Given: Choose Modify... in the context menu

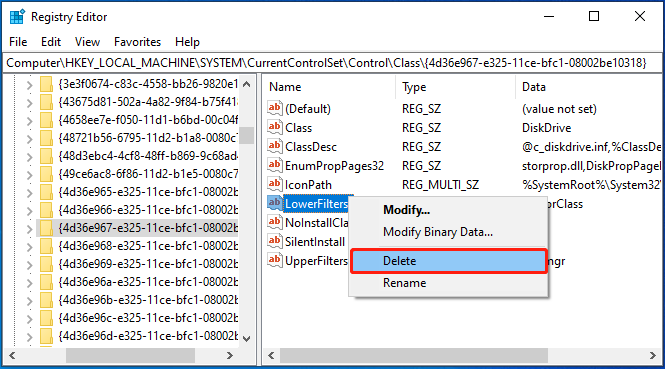Looking at the screenshot, I should [406, 210].
